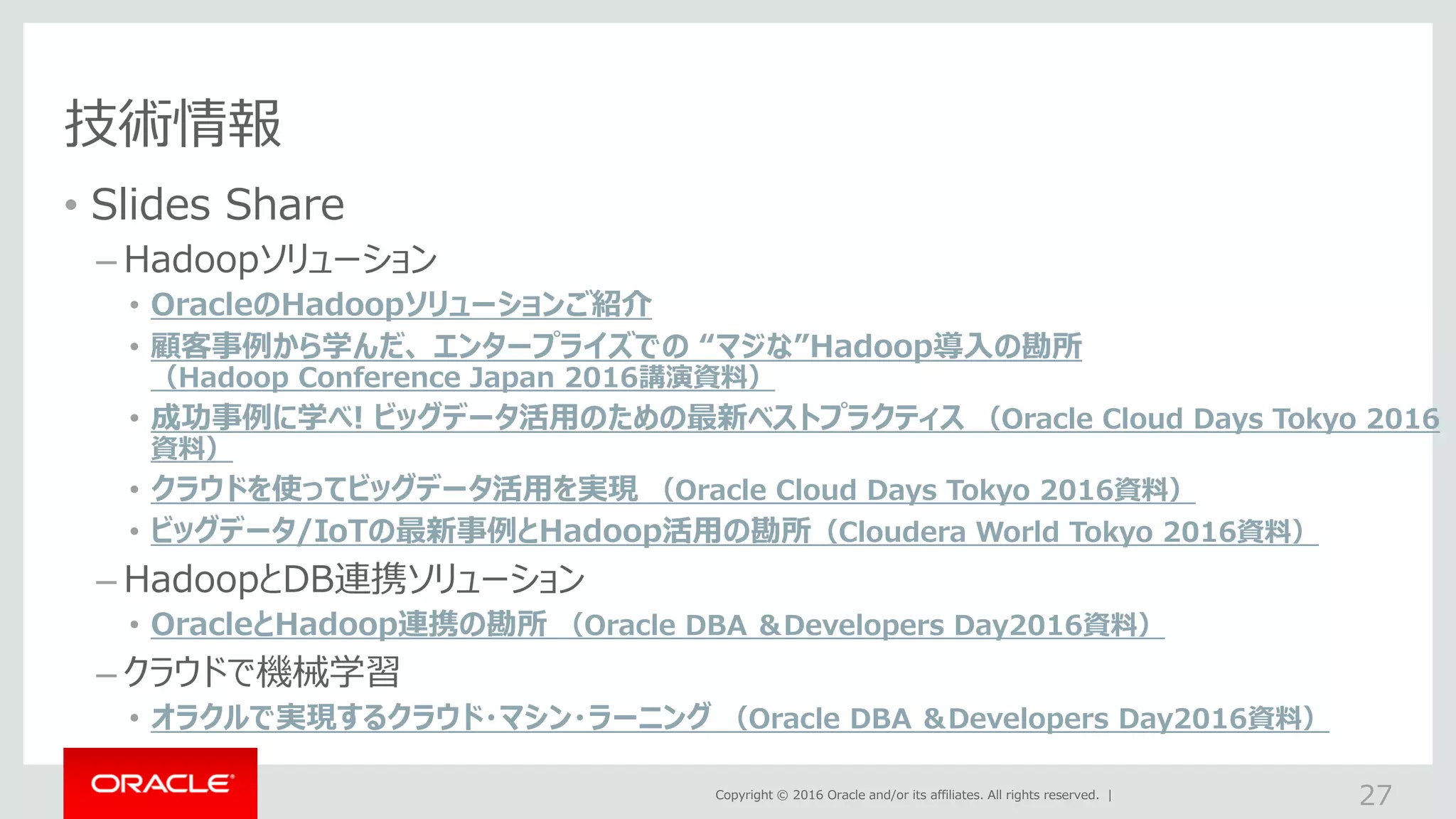Image resolution: width=1456 pixels, height=819 pixels.
Task: Select the HadoopとDB連携ソリューション heading
Action: point(354,579)
